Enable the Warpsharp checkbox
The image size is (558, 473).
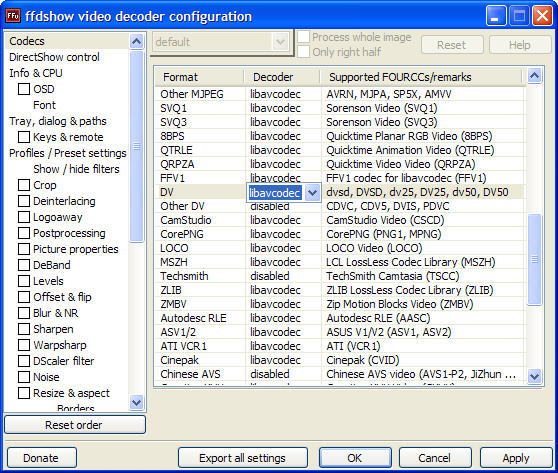tap(24, 345)
